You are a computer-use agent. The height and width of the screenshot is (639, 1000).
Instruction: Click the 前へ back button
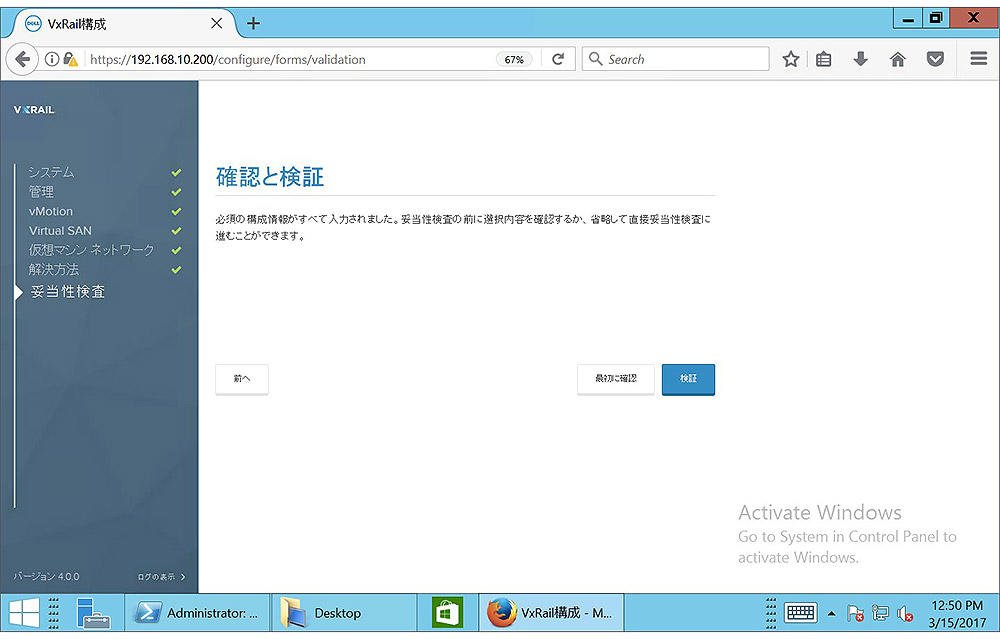pos(242,379)
